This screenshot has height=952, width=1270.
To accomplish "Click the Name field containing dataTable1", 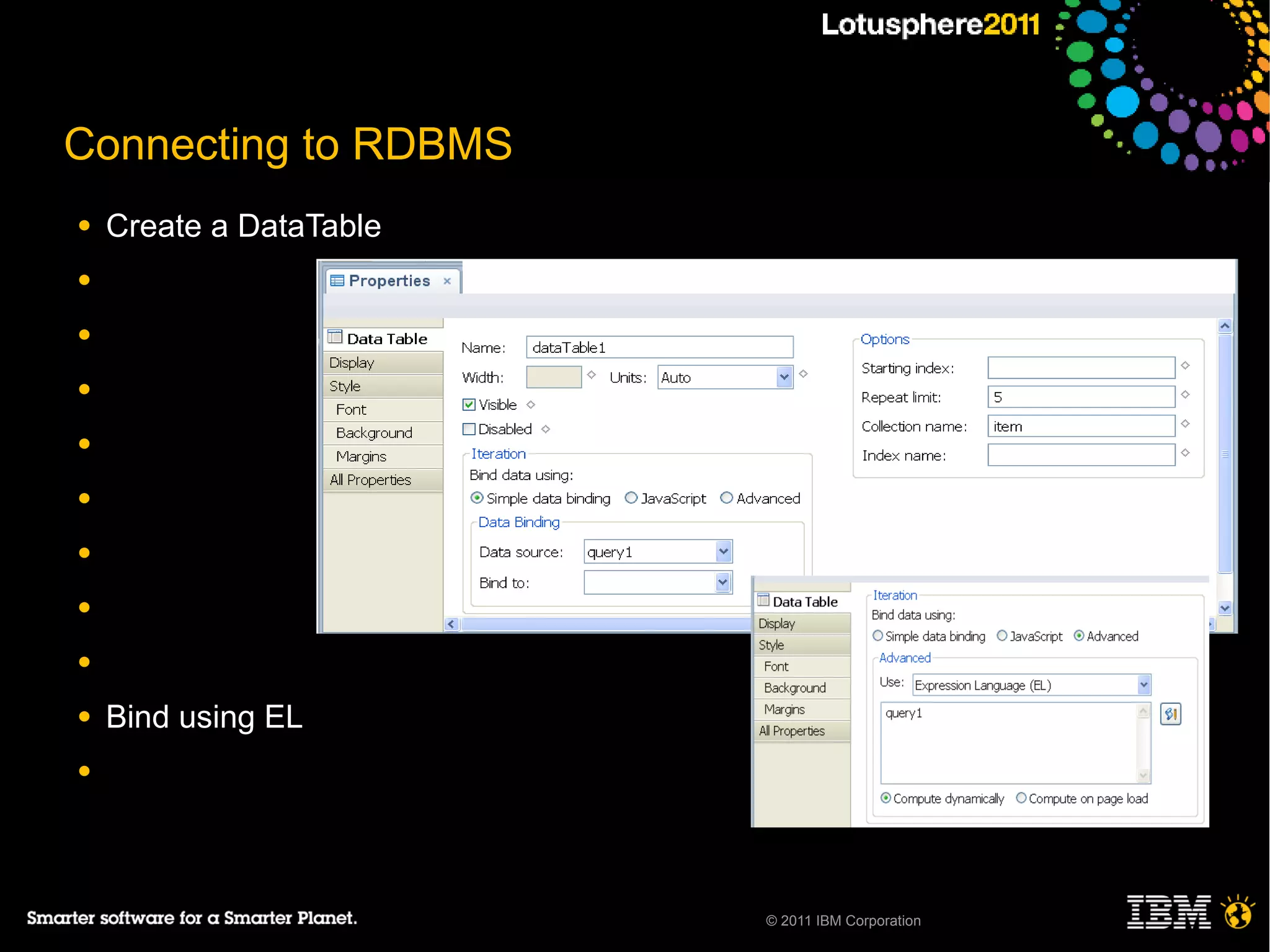I will (660, 347).
